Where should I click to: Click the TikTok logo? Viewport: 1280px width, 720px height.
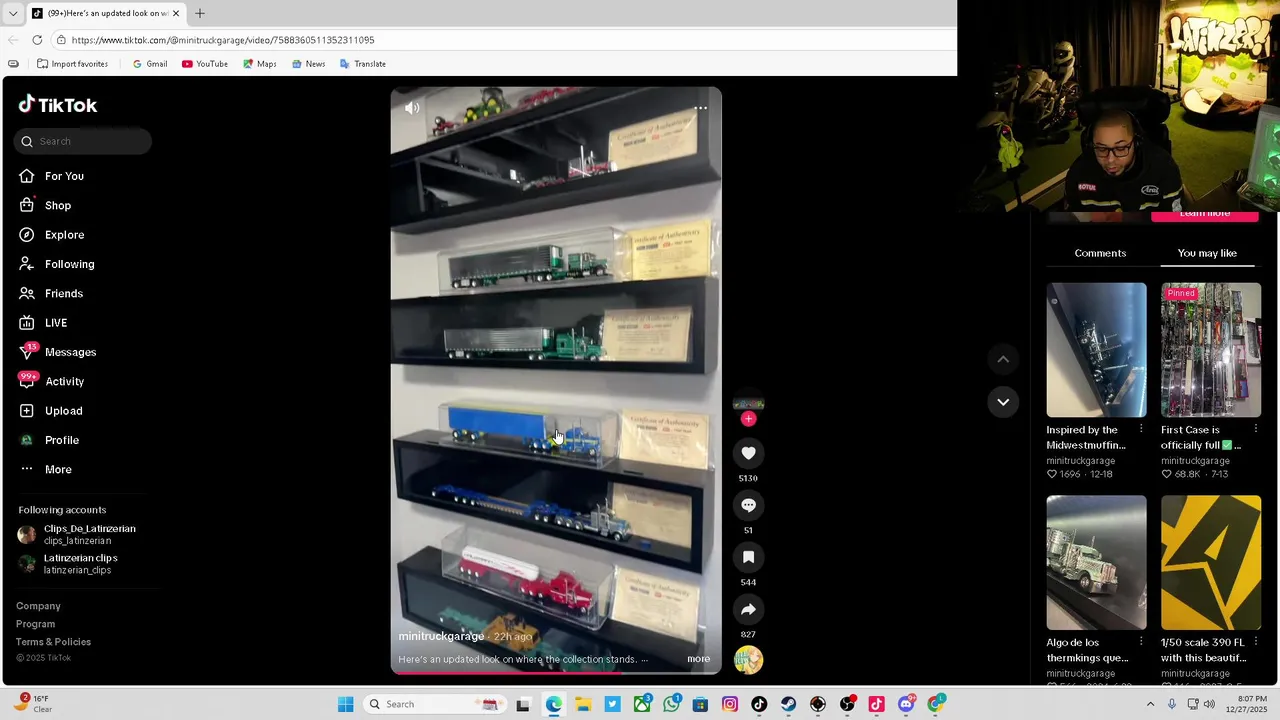(x=58, y=105)
